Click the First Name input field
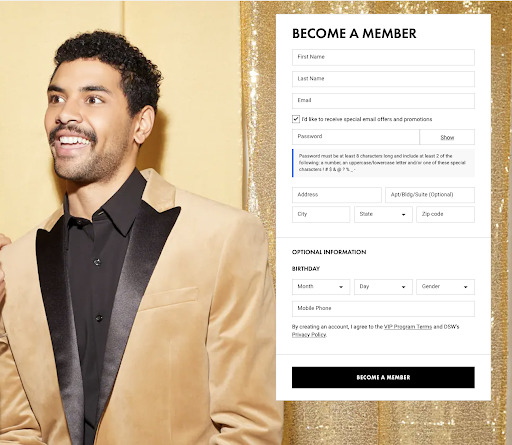 point(383,57)
